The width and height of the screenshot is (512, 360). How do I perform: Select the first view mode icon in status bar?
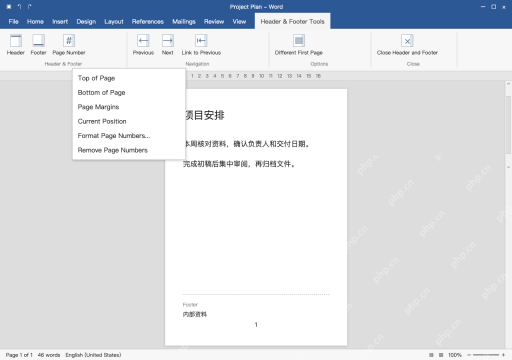(x=431, y=355)
